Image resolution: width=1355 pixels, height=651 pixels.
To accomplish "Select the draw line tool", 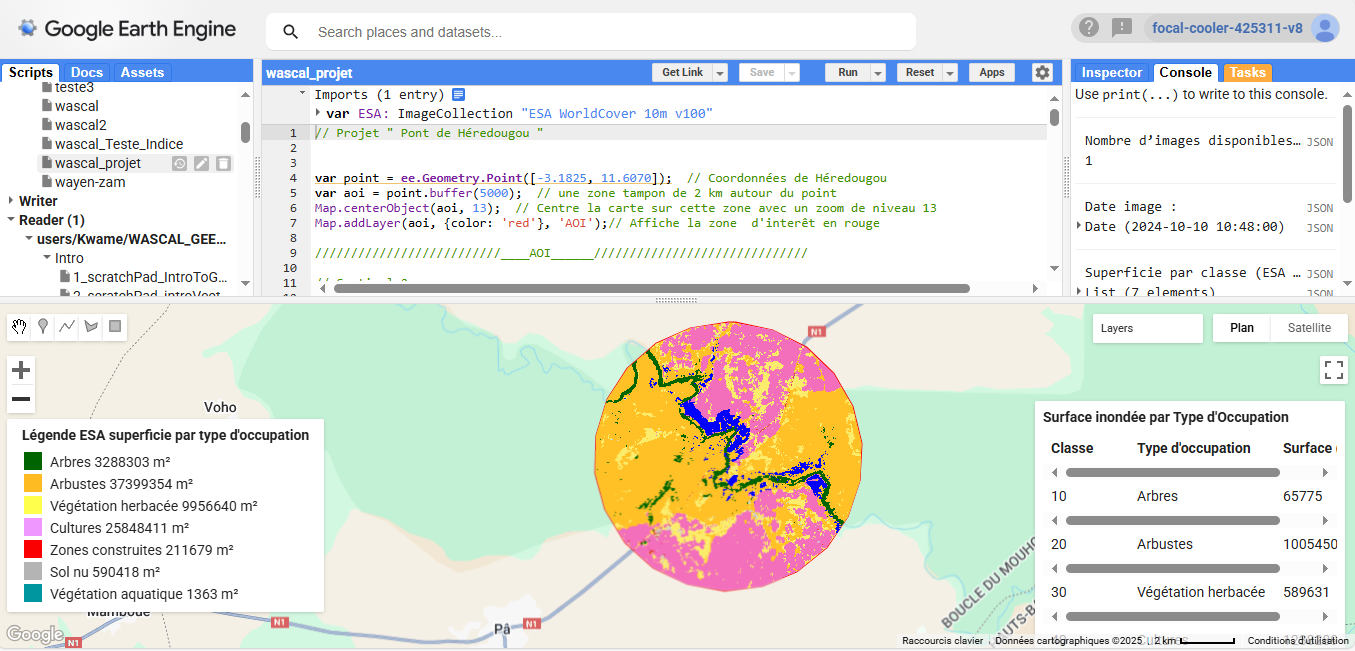I will point(67,326).
